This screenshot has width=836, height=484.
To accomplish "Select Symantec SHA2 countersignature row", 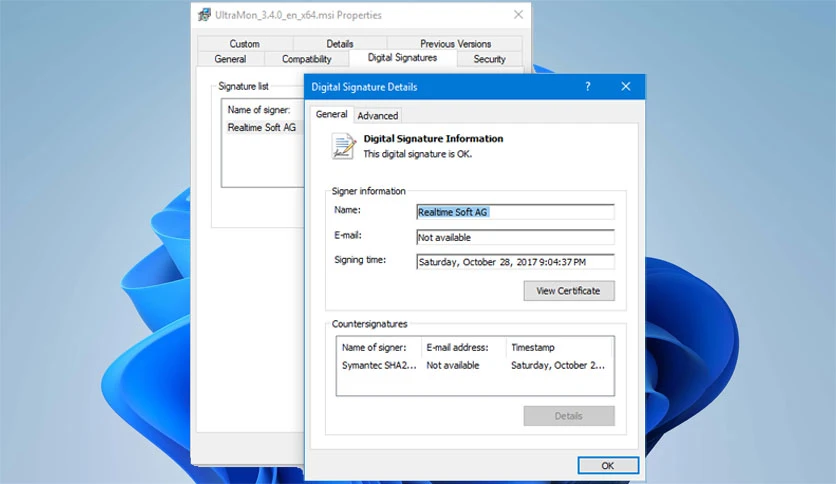I will coord(475,365).
